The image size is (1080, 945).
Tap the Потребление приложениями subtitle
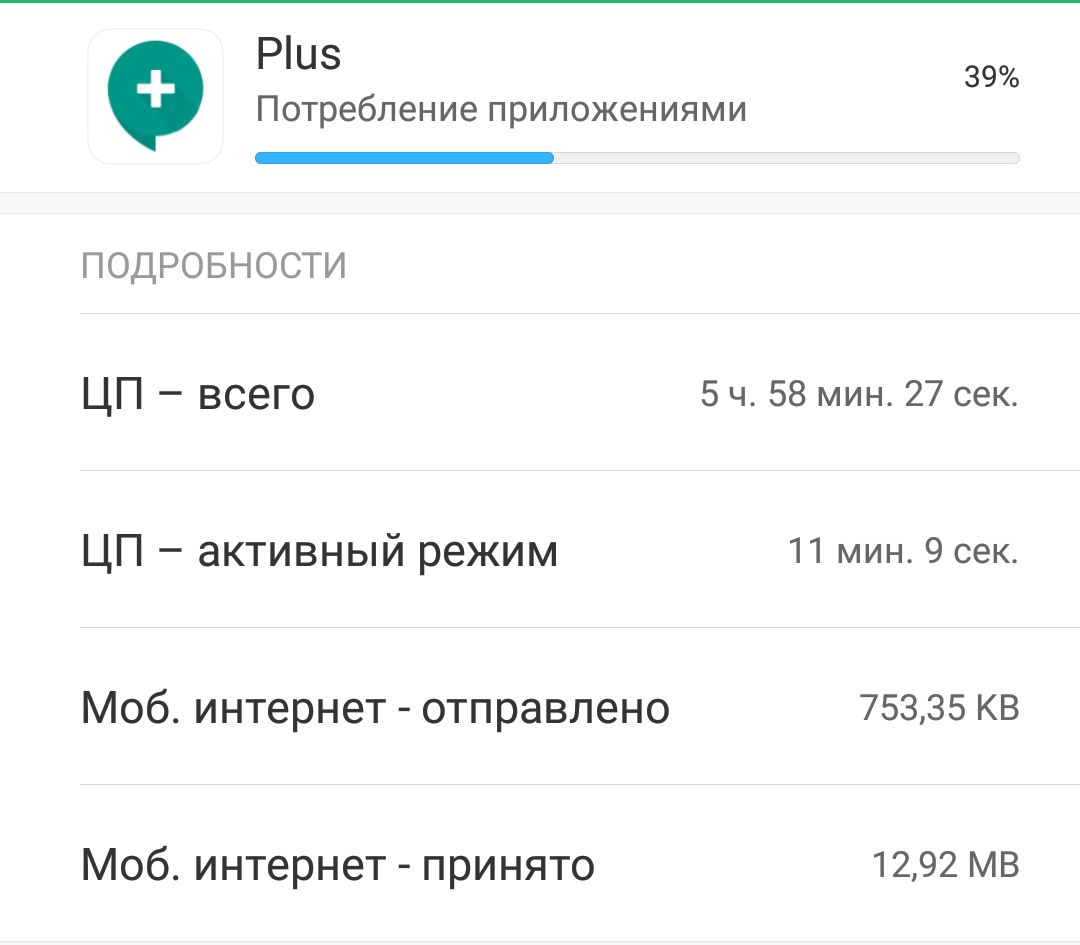[x=501, y=109]
